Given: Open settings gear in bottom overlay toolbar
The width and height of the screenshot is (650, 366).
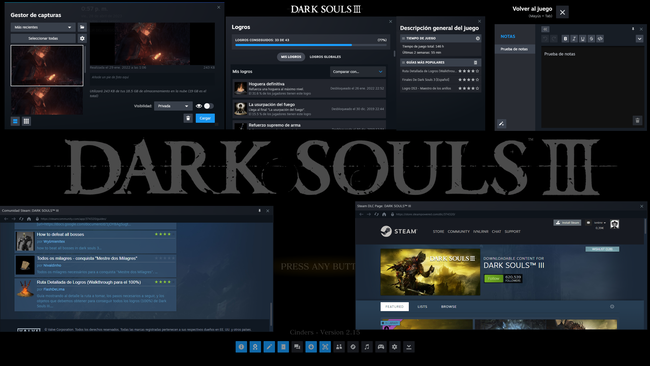Looking at the screenshot, I should tap(395, 347).
